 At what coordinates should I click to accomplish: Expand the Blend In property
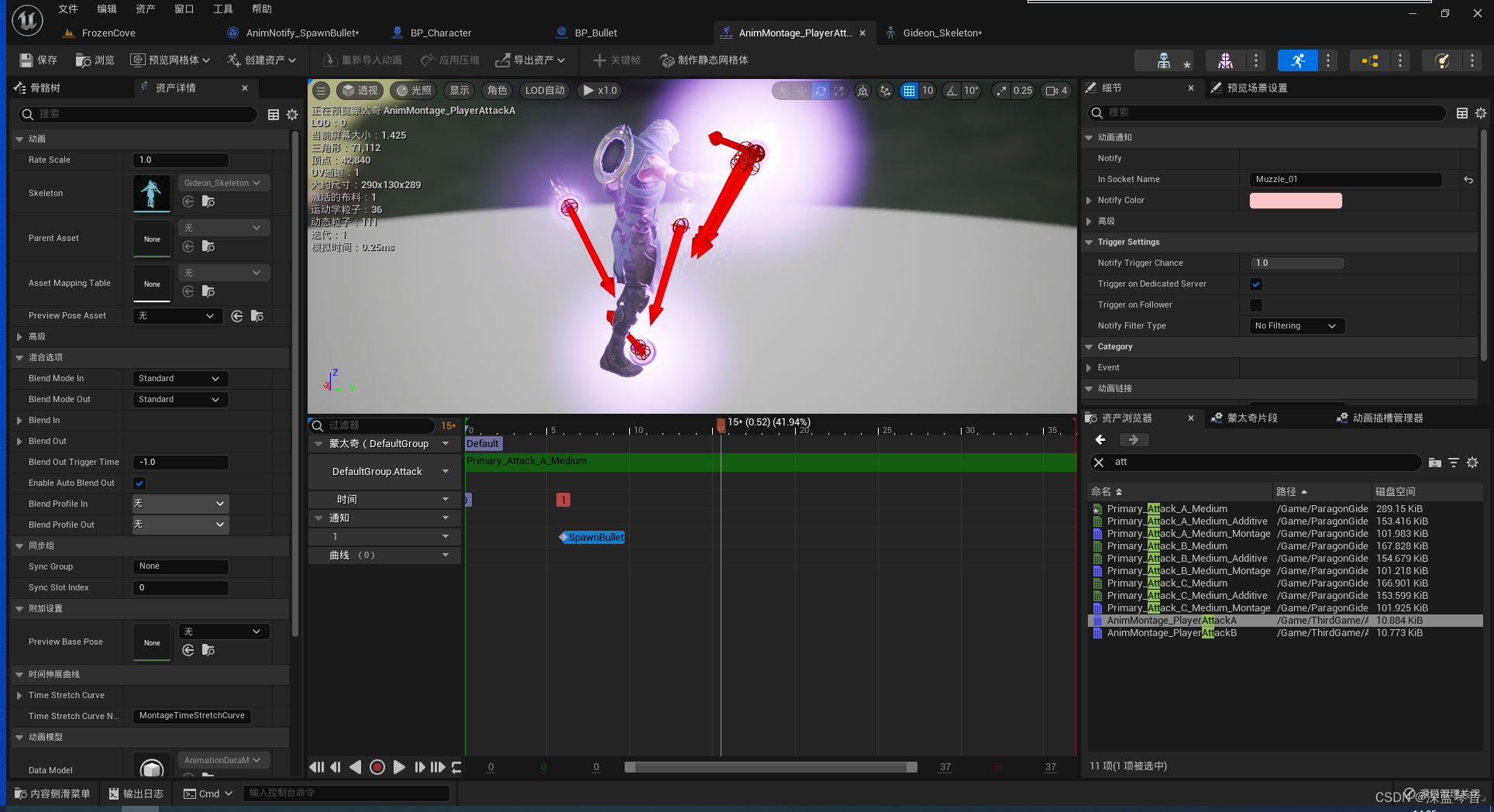point(19,421)
